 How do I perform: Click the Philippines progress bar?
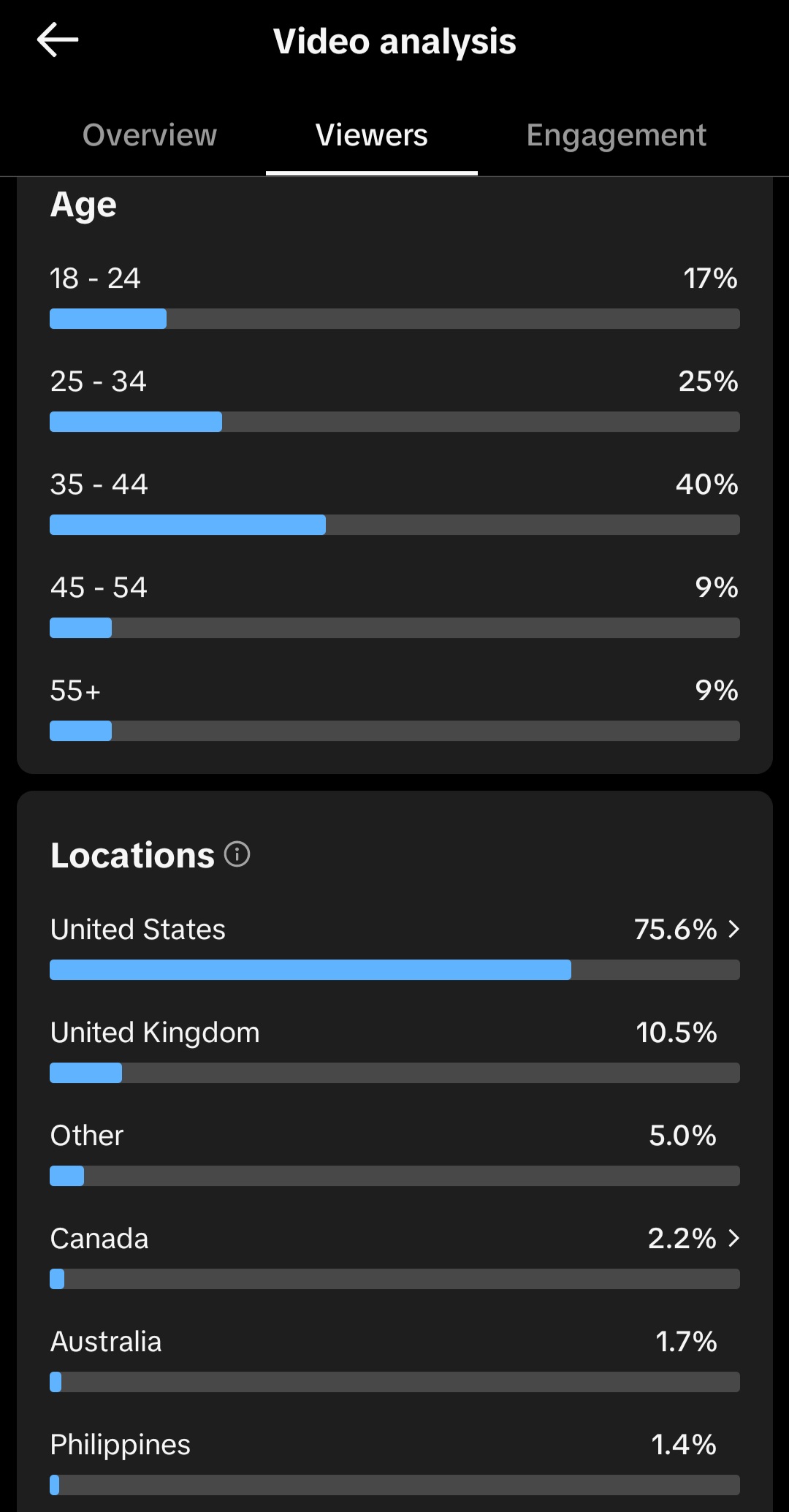394,1485
